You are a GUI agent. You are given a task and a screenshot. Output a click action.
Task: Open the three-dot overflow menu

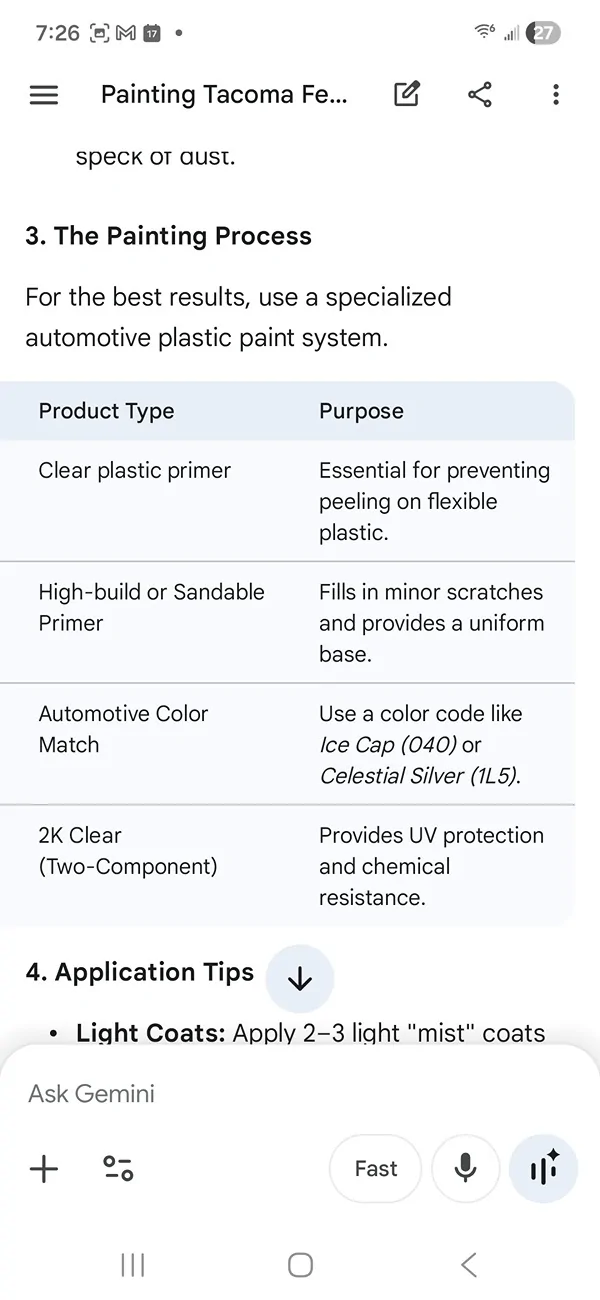(x=556, y=95)
